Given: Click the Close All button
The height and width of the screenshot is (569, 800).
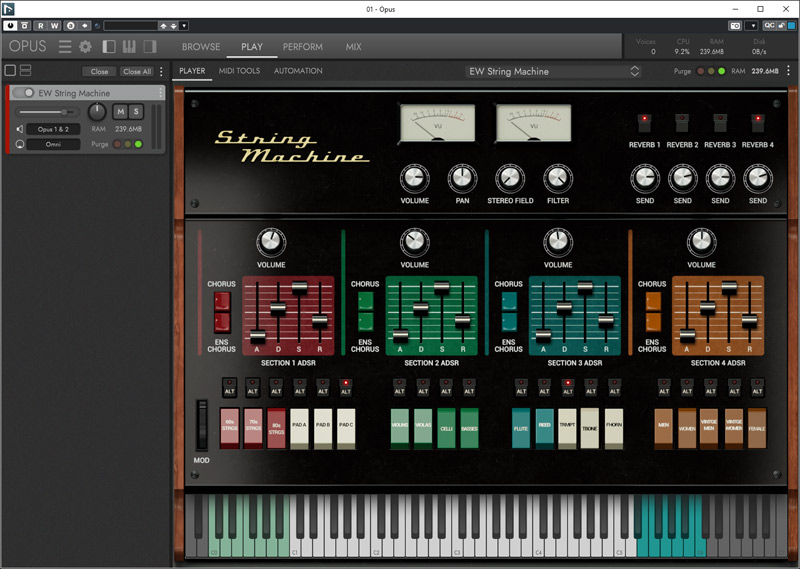Looking at the screenshot, I should [137, 72].
